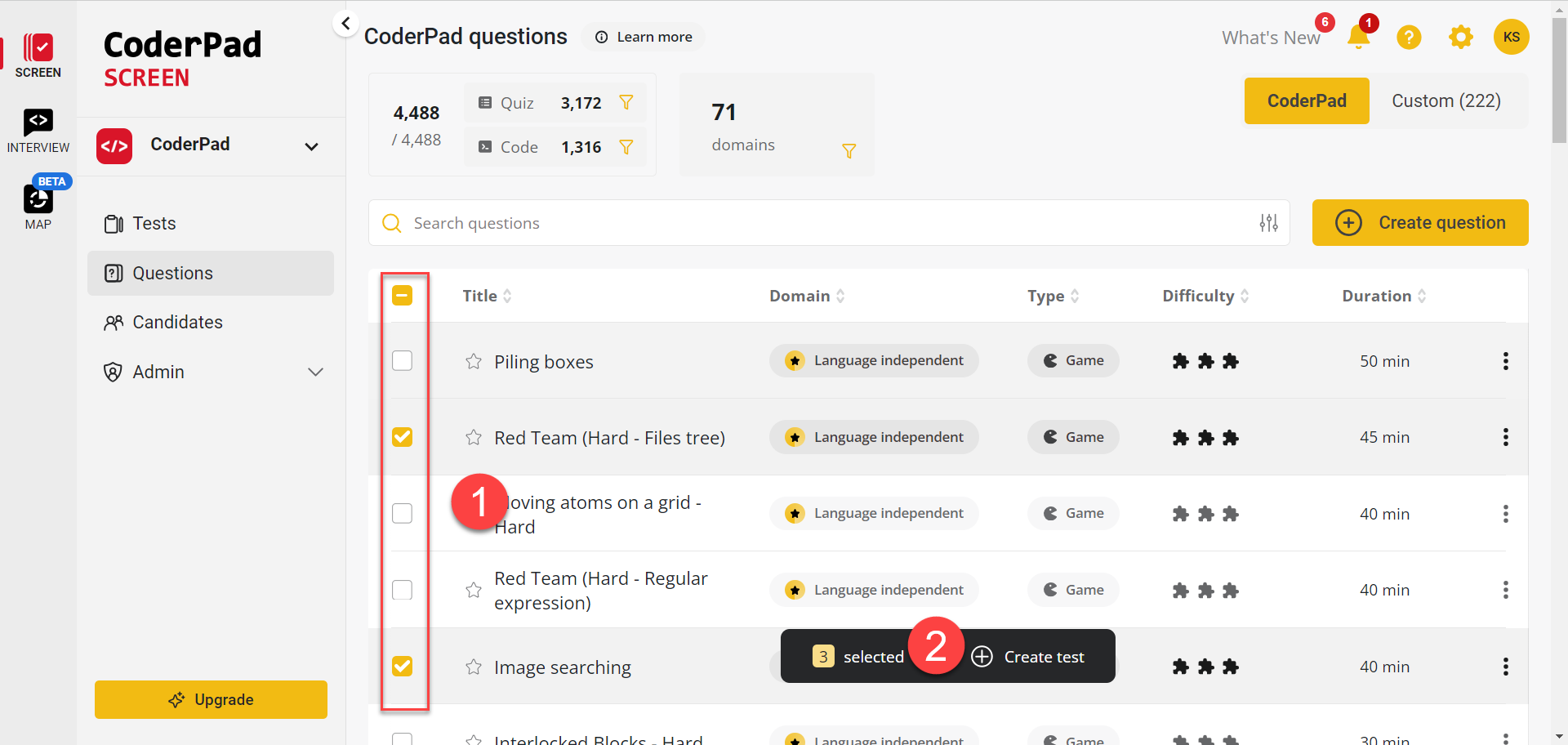Screen dimensions: 1568x745
Task: Open settings via the gear icon
Action: coord(1460,37)
